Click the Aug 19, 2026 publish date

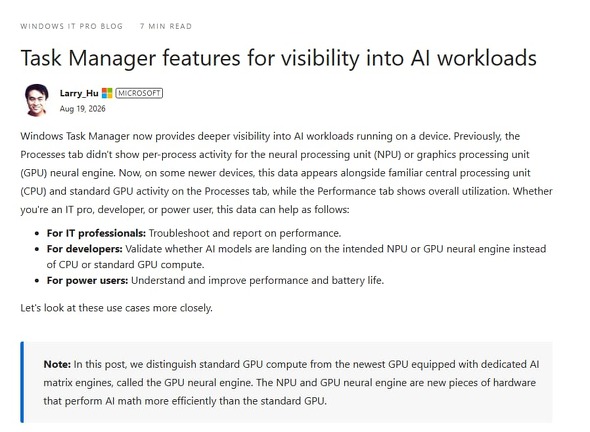[x=82, y=109]
